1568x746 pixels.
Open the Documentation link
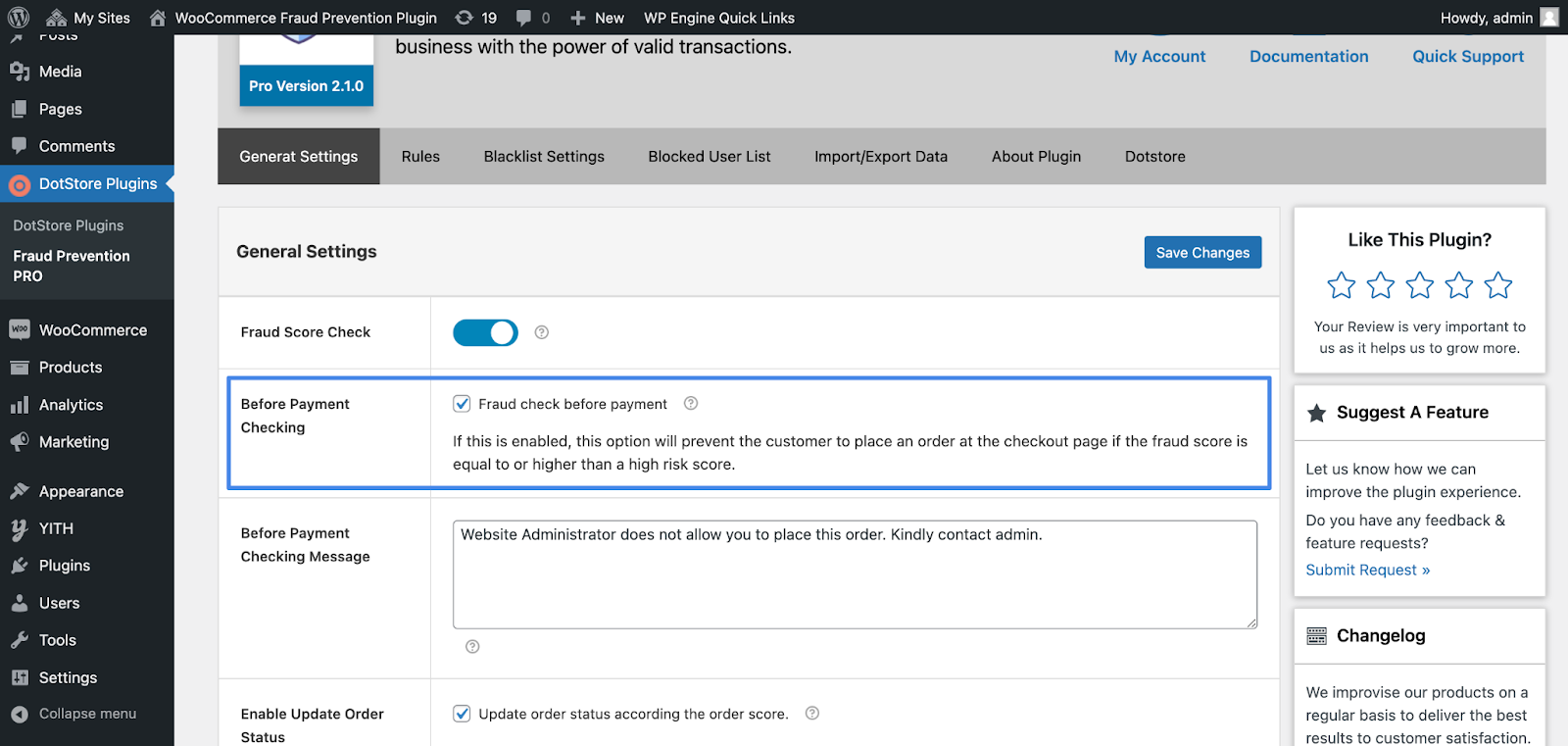(1309, 56)
